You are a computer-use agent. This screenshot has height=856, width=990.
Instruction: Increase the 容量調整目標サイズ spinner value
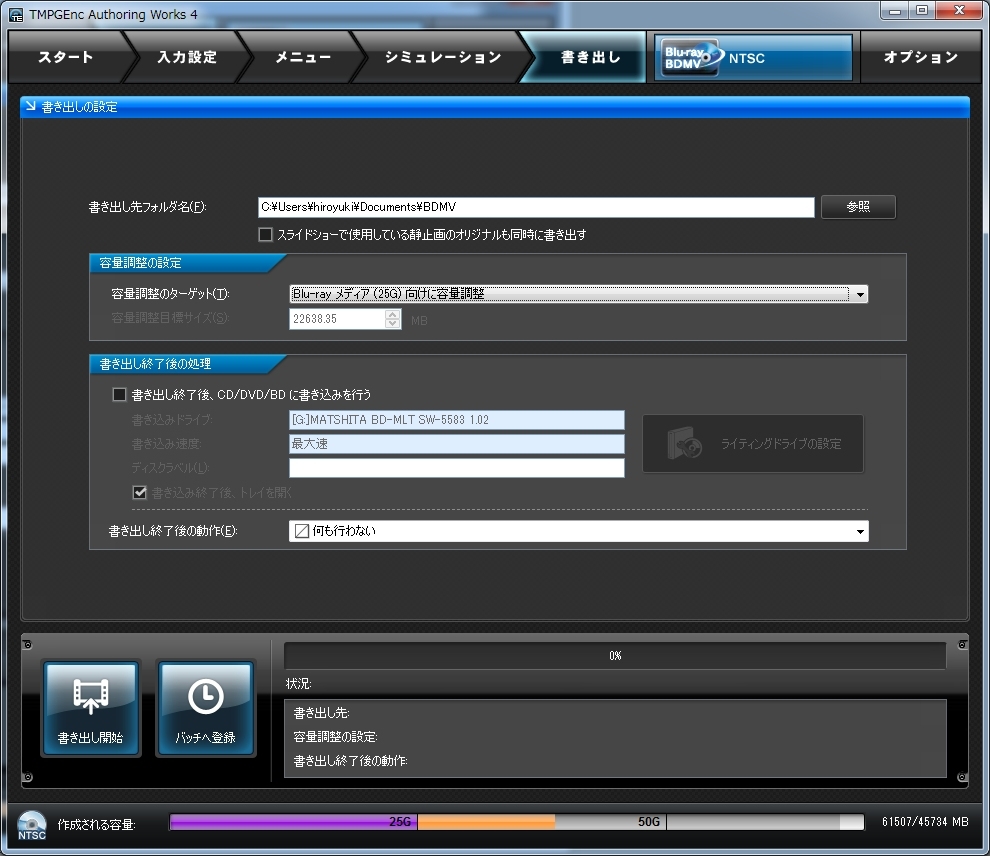393,314
